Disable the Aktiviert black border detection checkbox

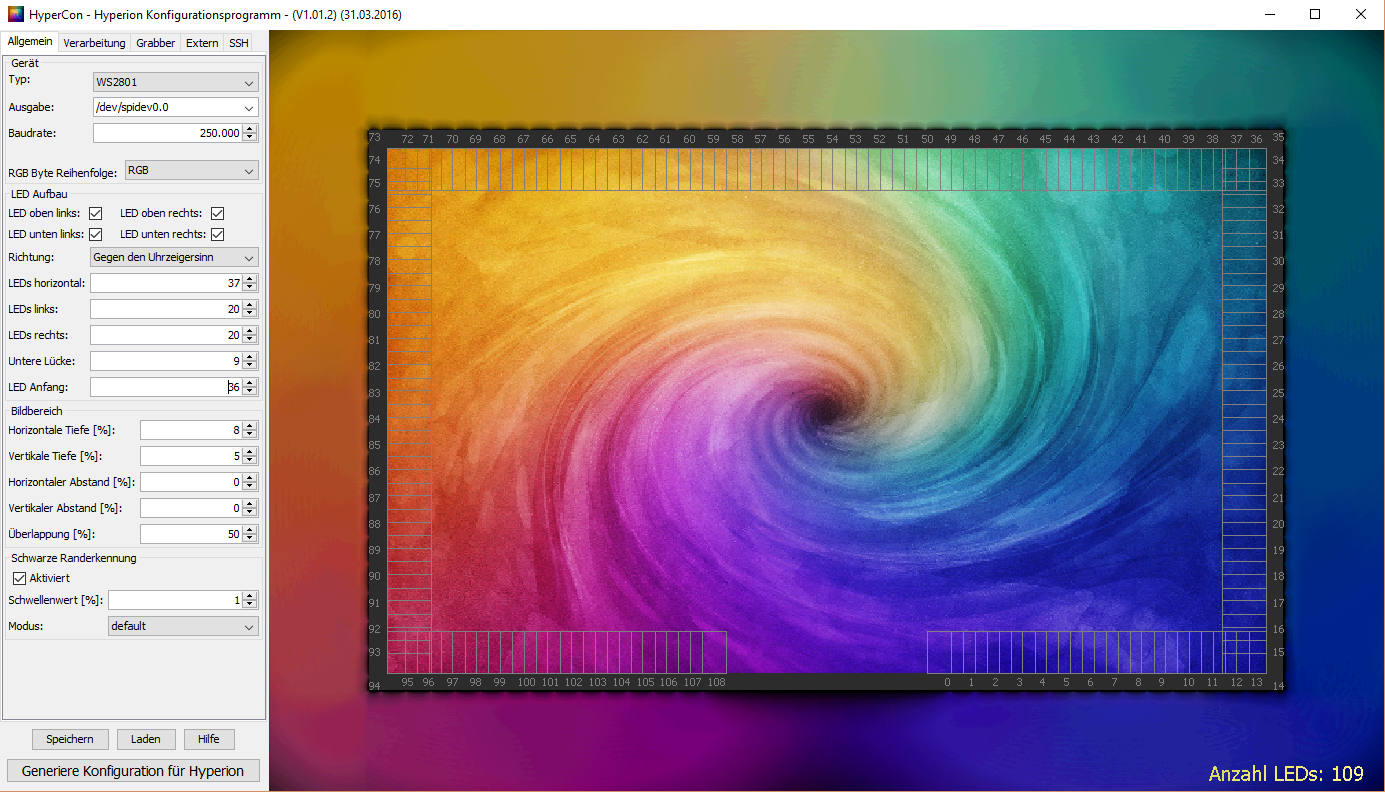click(19, 578)
